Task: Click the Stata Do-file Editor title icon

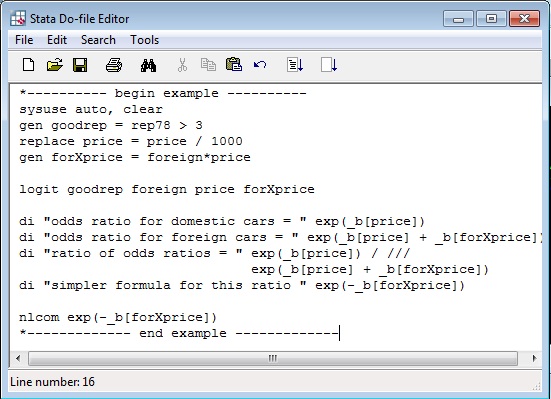Action: coord(18,18)
